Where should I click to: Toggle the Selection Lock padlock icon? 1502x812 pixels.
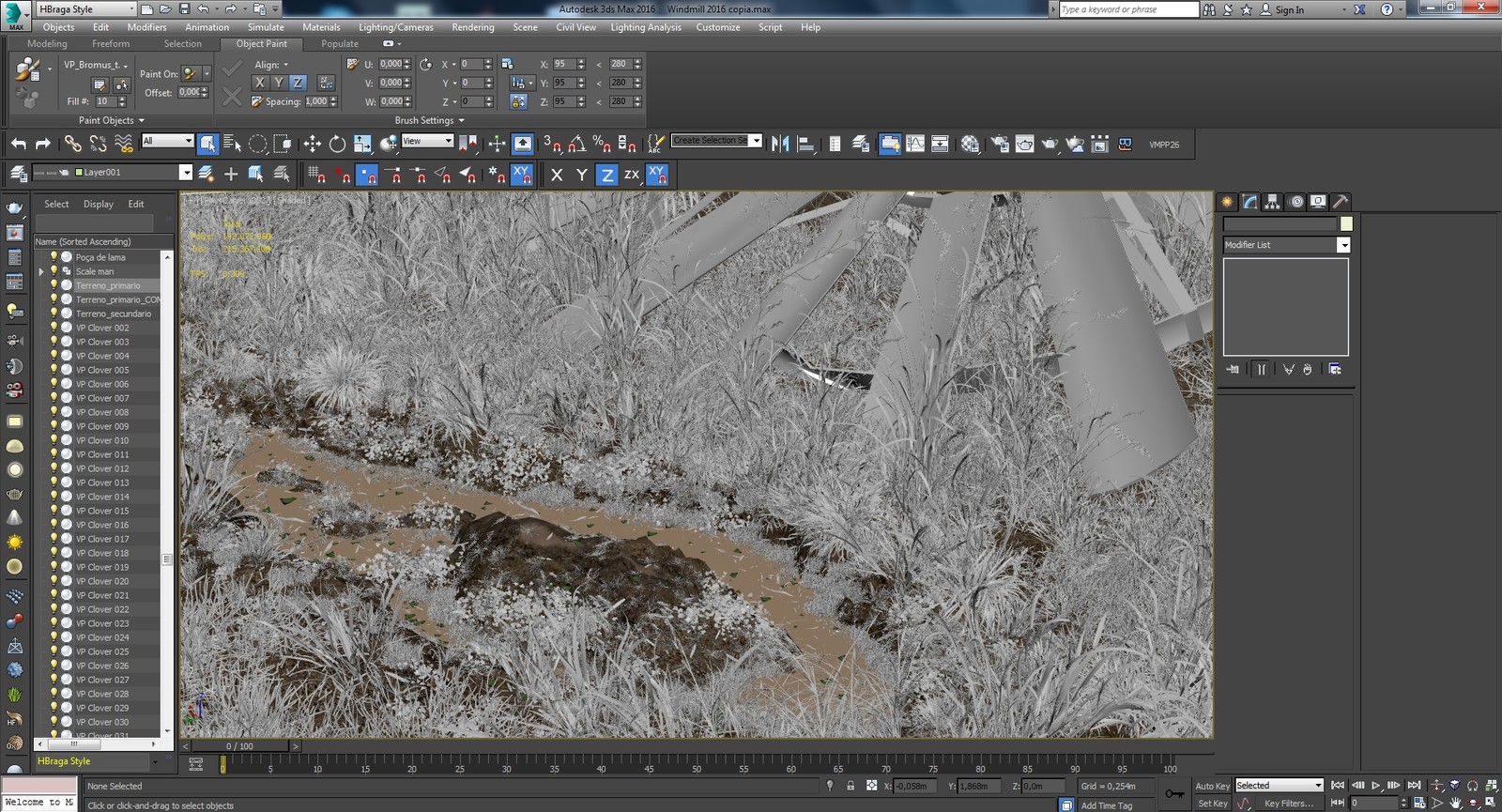pyautogui.click(x=851, y=786)
